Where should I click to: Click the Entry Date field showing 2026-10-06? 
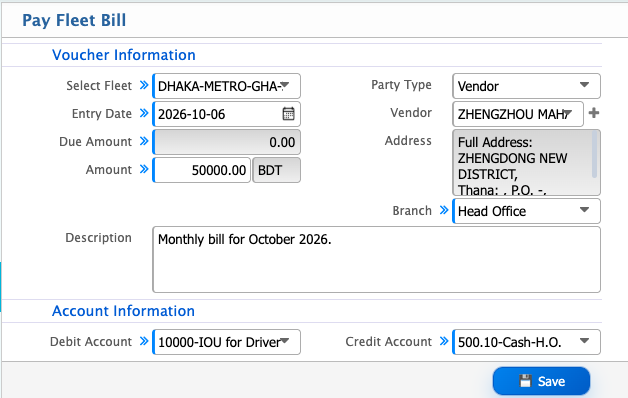(226, 114)
